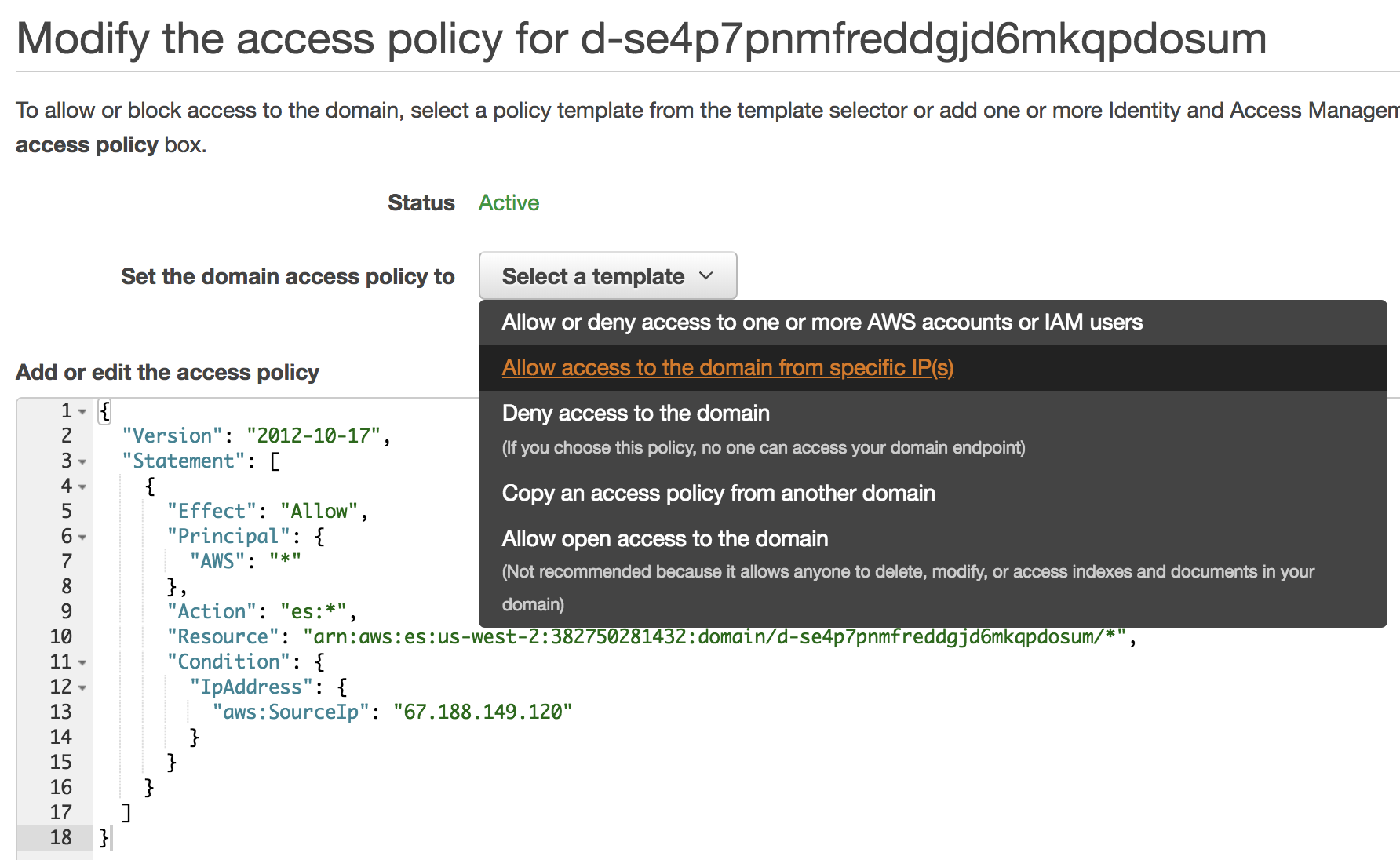The height and width of the screenshot is (860, 1400).
Task: Click the "Effect" key on line 5
Action: click(212, 511)
